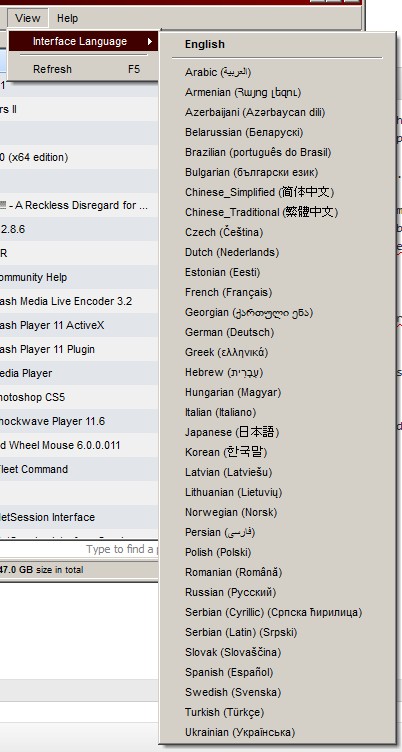402x752 pixels.
Task: Select 'ash Player 11 Plugin' row
Action: coord(79,349)
